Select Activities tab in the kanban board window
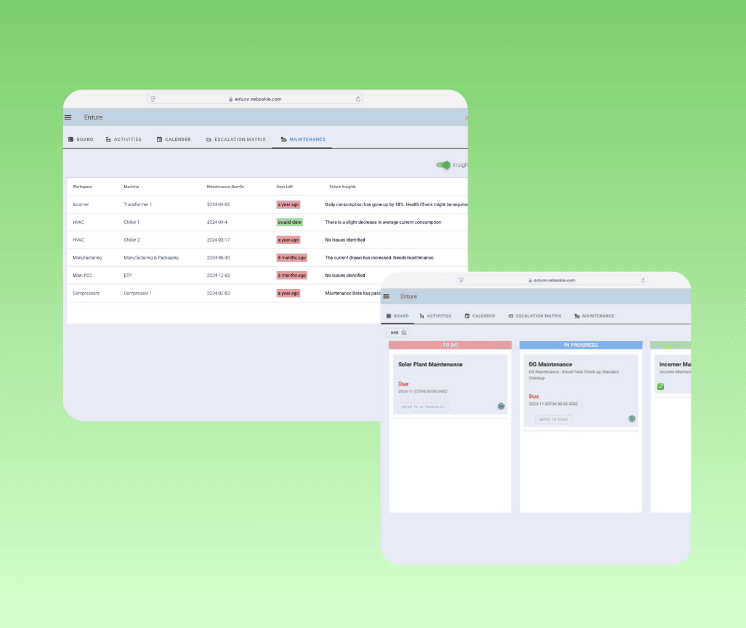The image size is (746, 628). pyautogui.click(x=435, y=316)
